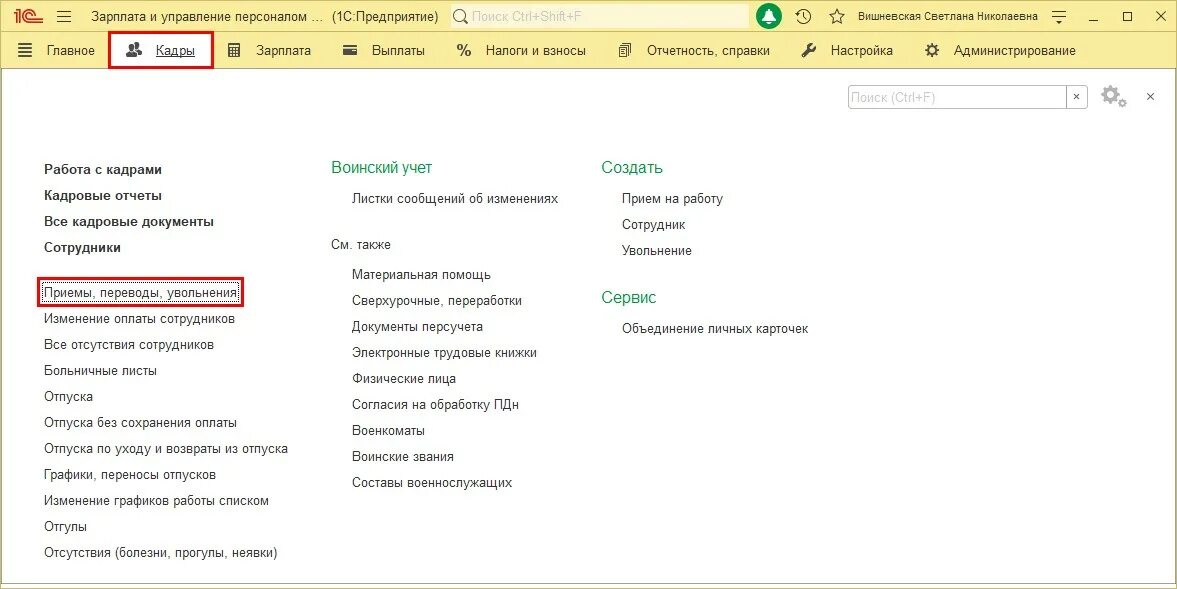Image resolution: width=1177 pixels, height=589 pixels.
Task: Open Все кадровые документы
Action: point(128,221)
